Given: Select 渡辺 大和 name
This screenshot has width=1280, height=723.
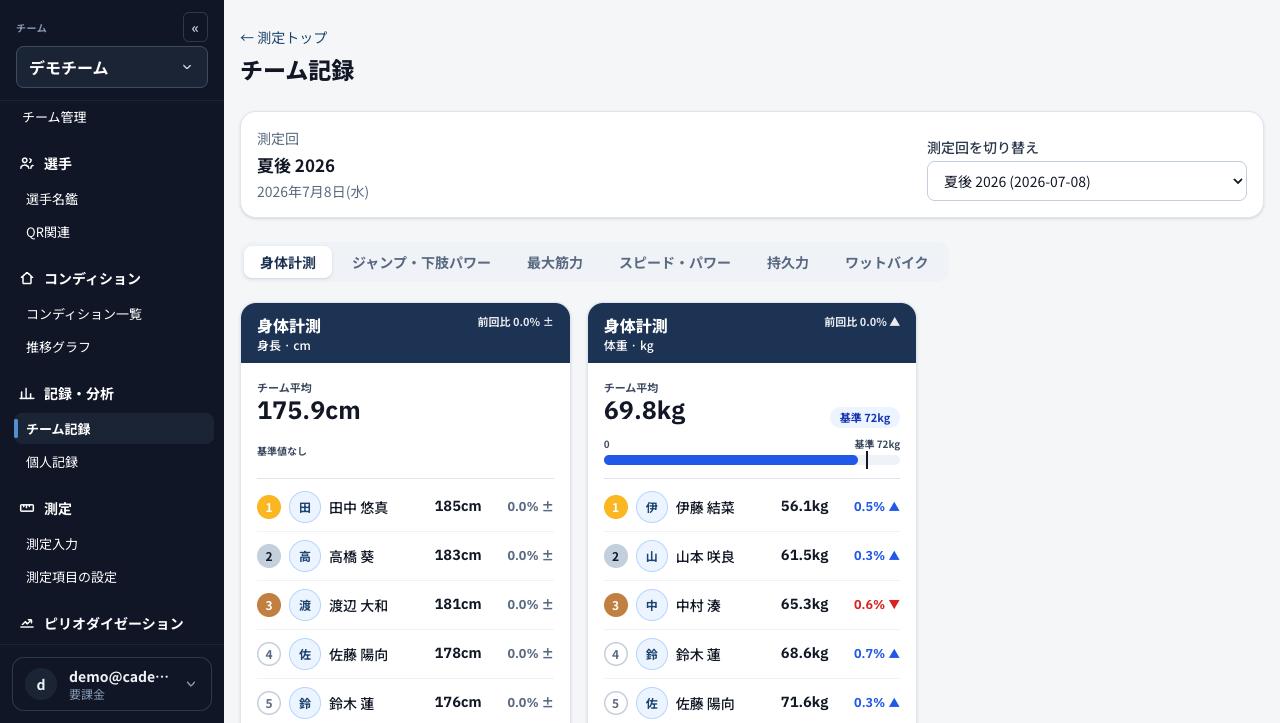Looking at the screenshot, I should tap(358, 605).
